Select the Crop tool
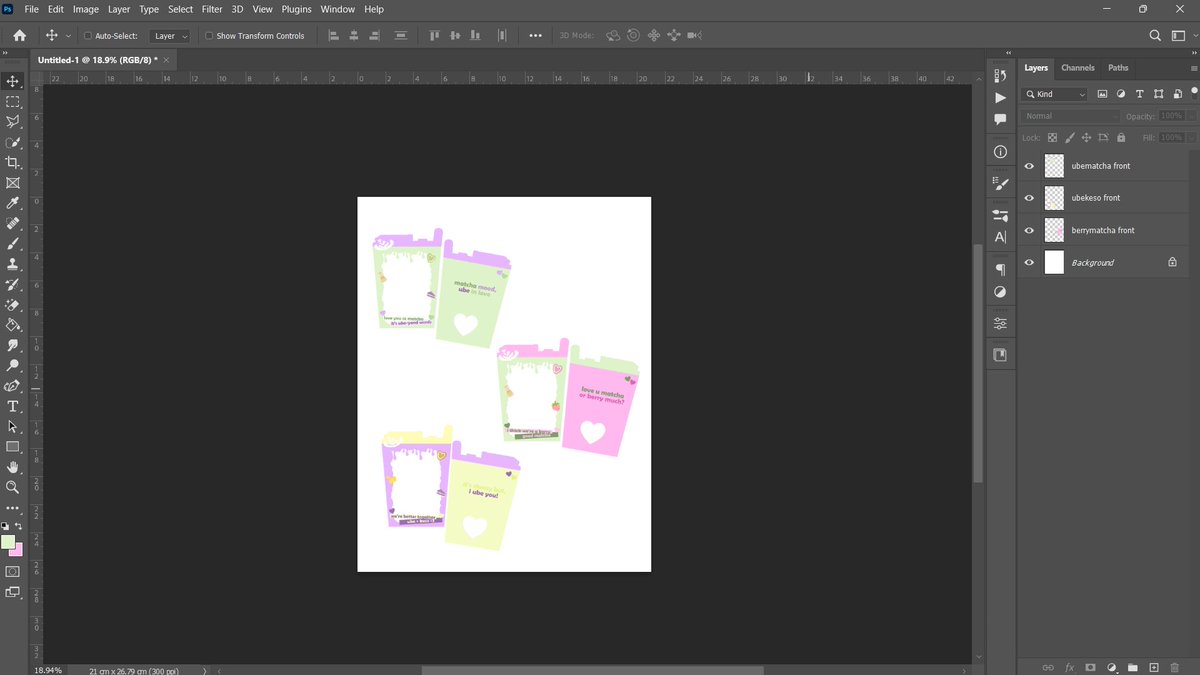 point(13,163)
